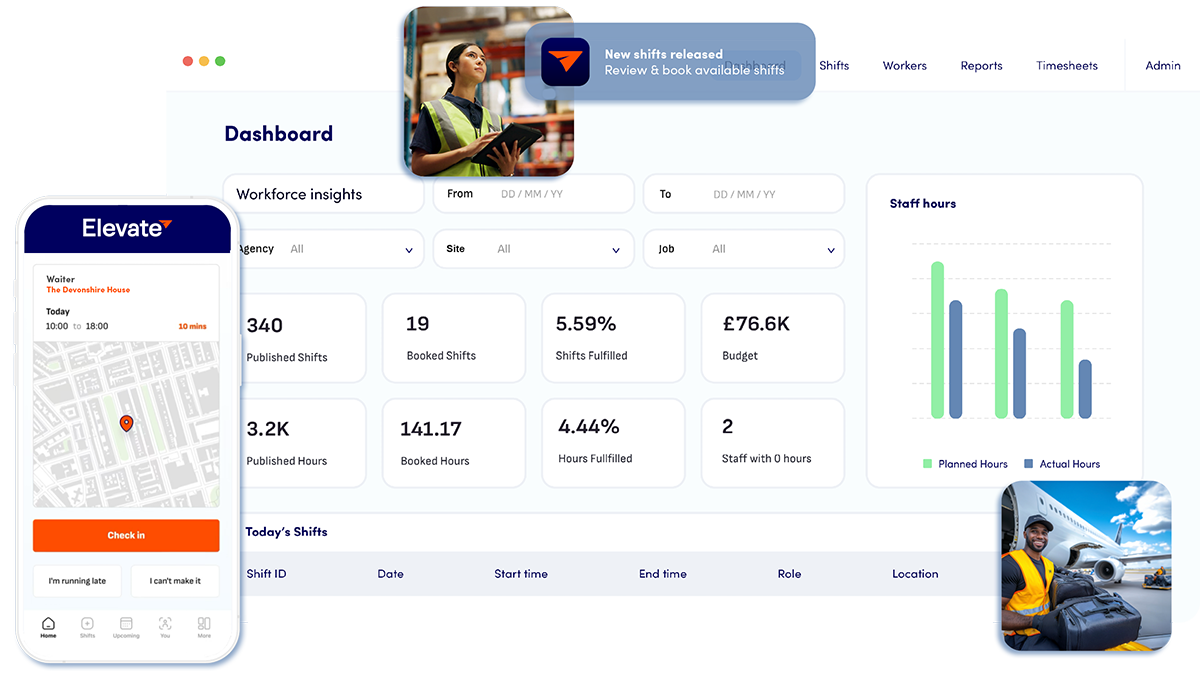The height and width of the screenshot is (677, 1200).
Task: Click the Today's Shifts heading
Action: tap(286, 532)
